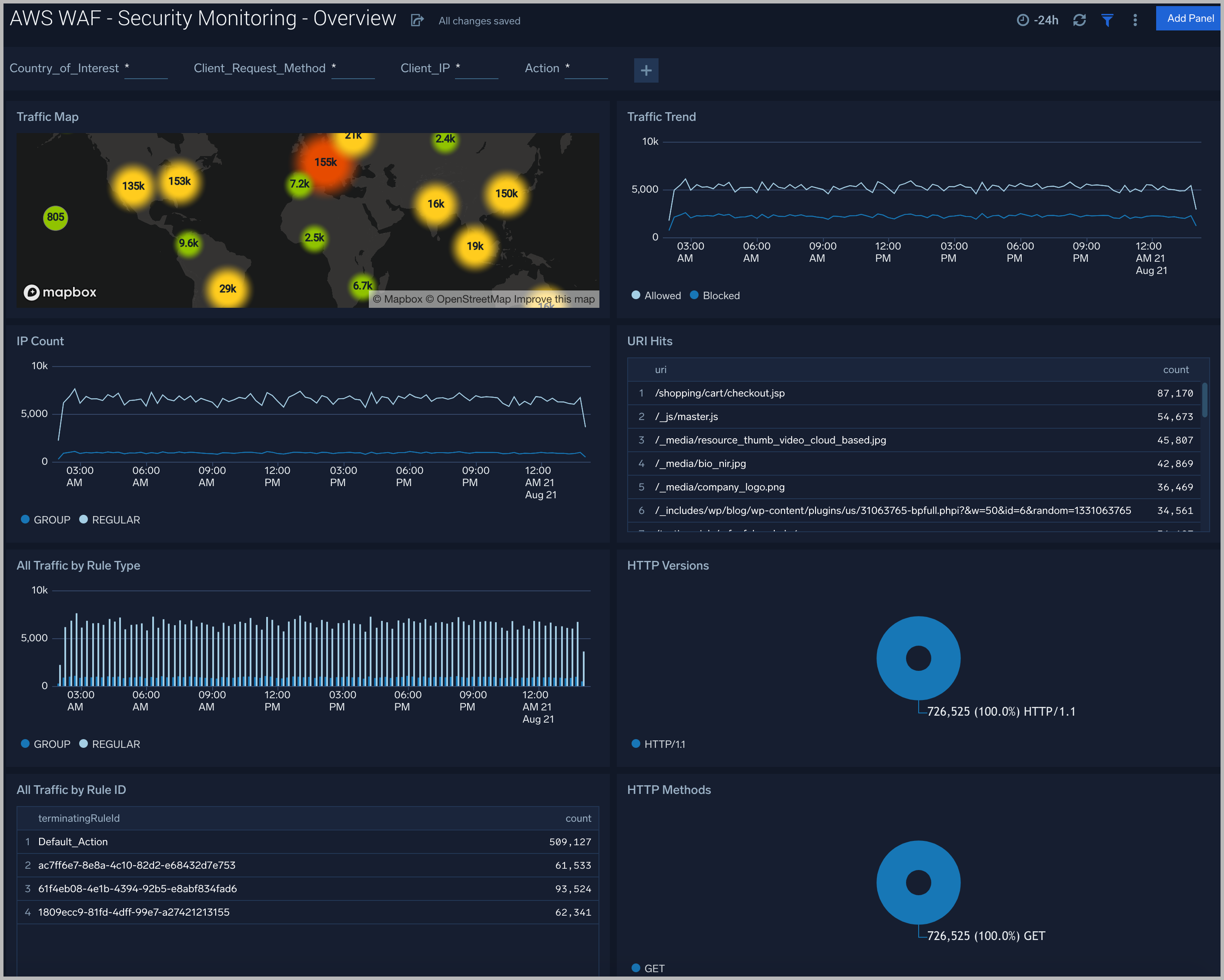The image size is (1224, 980).
Task: Toggle GROUP series in the IP Count legend
Action: click(46, 519)
